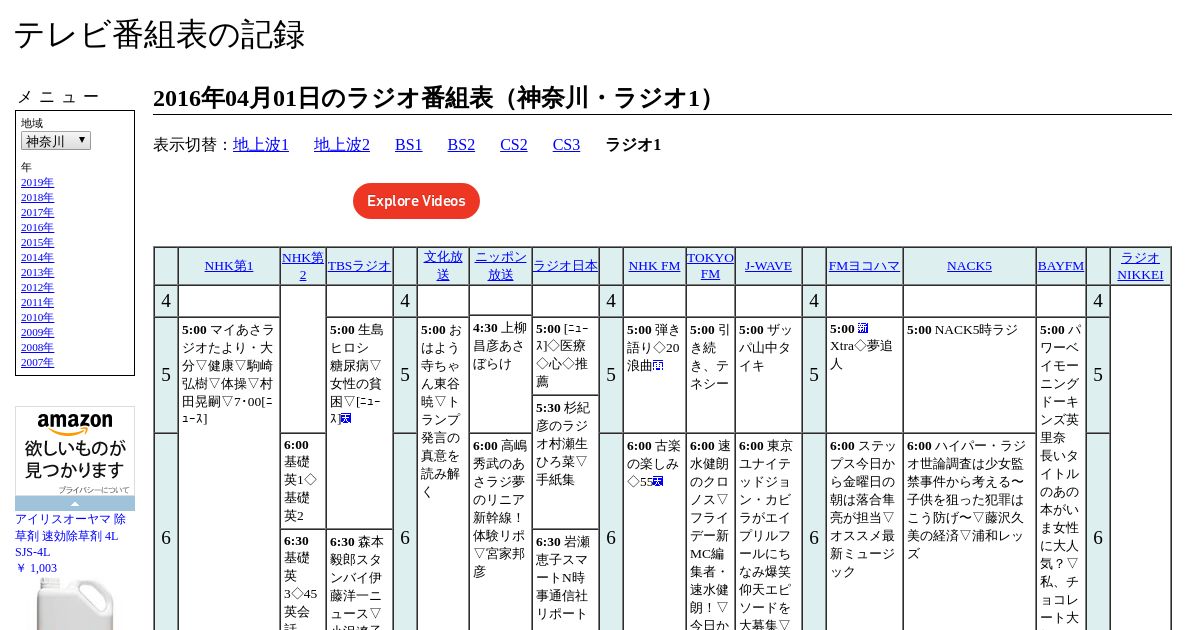This screenshot has width=1200, height=630.
Task: Open the FMヨコハマ station link
Action: (x=864, y=266)
